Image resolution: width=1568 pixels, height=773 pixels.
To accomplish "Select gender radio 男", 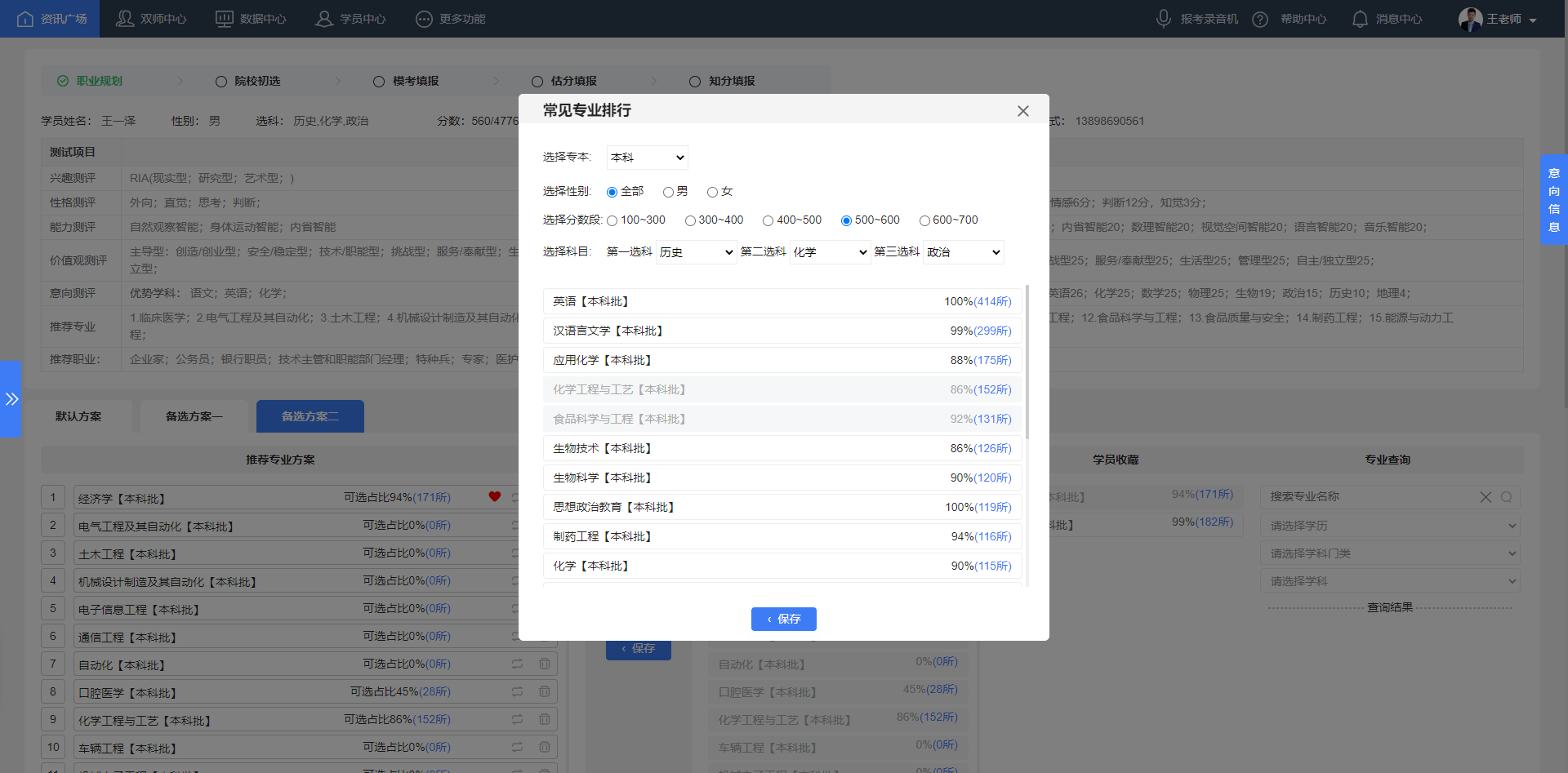I will point(668,192).
